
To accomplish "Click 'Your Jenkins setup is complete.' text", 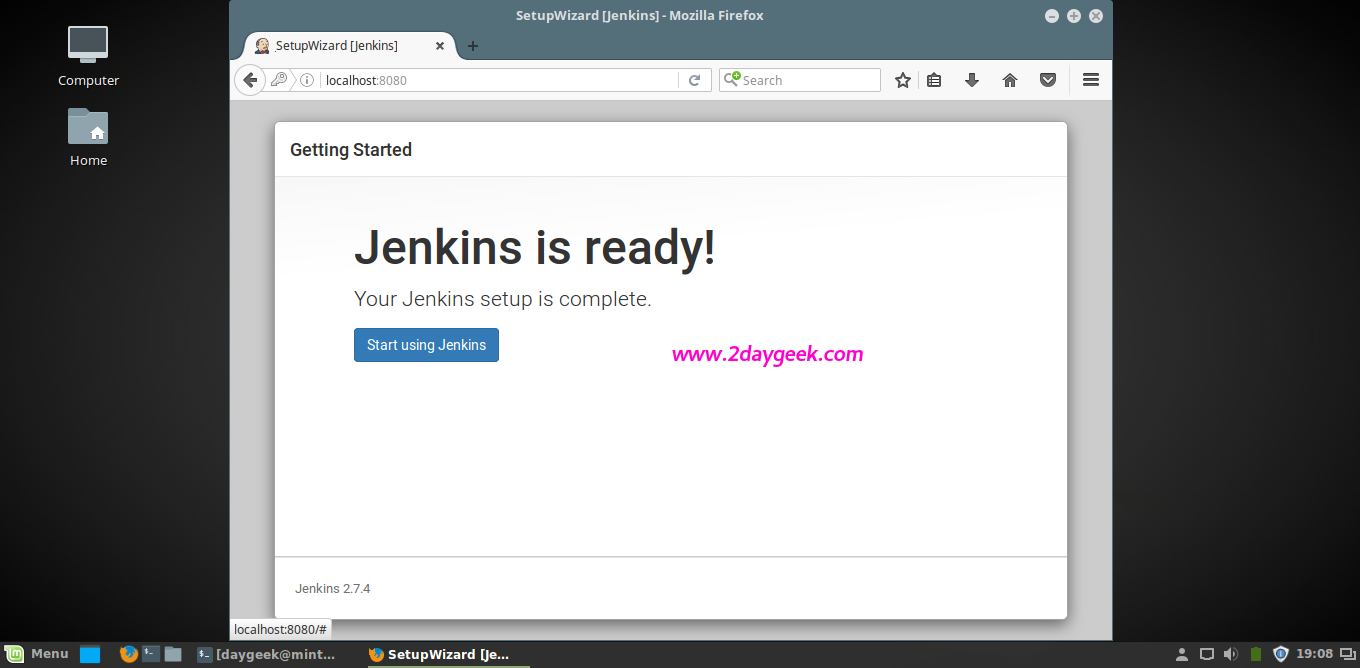I will click(503, 299).
